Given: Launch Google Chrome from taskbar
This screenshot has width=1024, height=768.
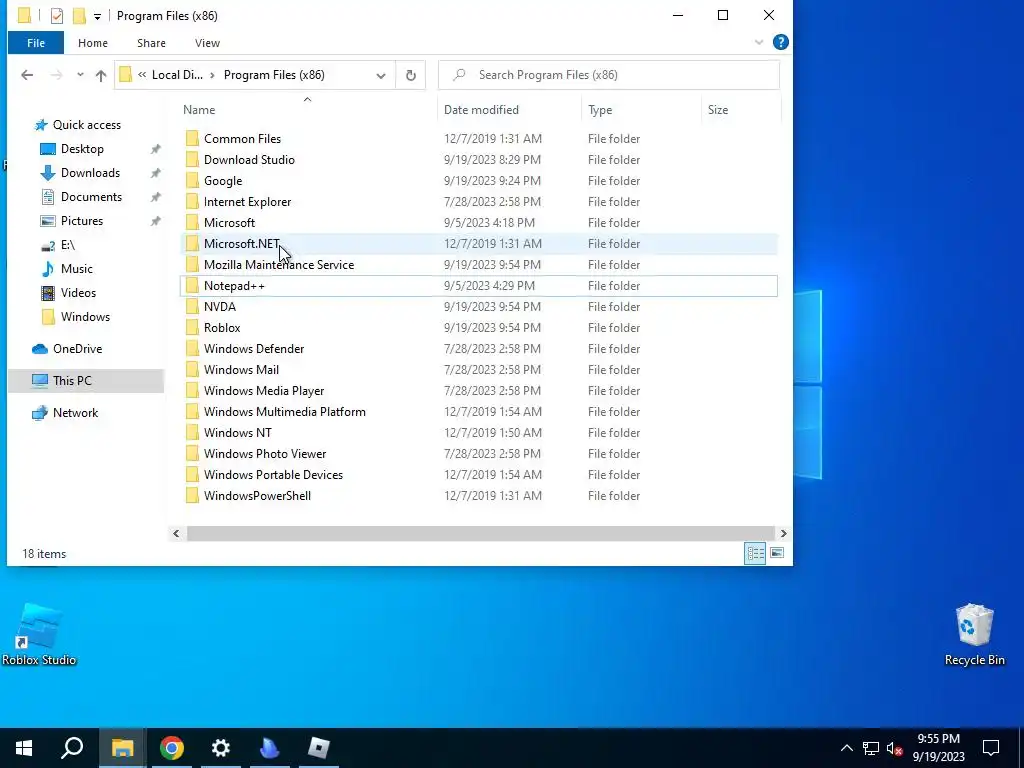Looking at the screenshot, I should pos(172,748).
